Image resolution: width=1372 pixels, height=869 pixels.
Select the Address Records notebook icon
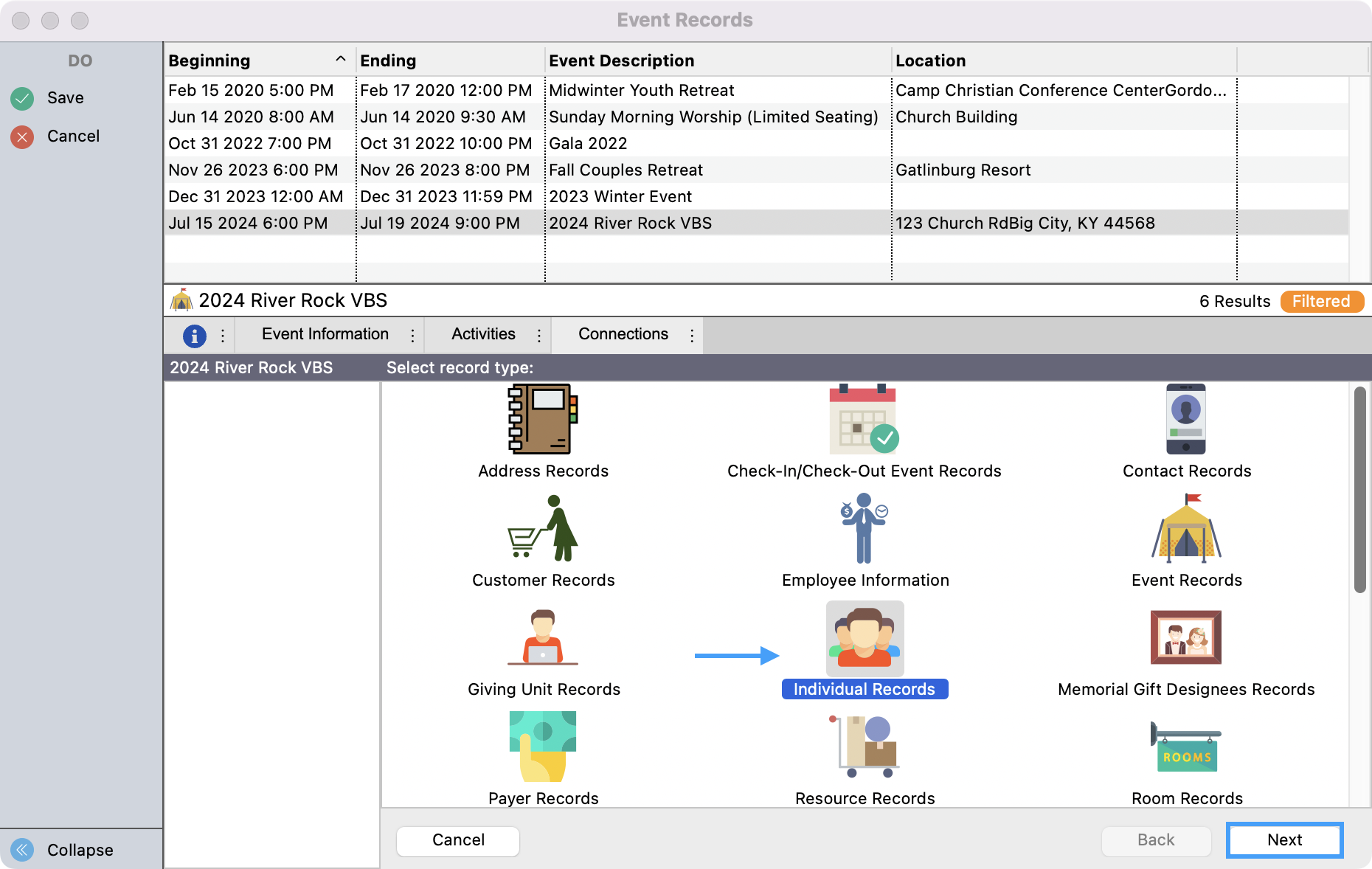(543, 419)
